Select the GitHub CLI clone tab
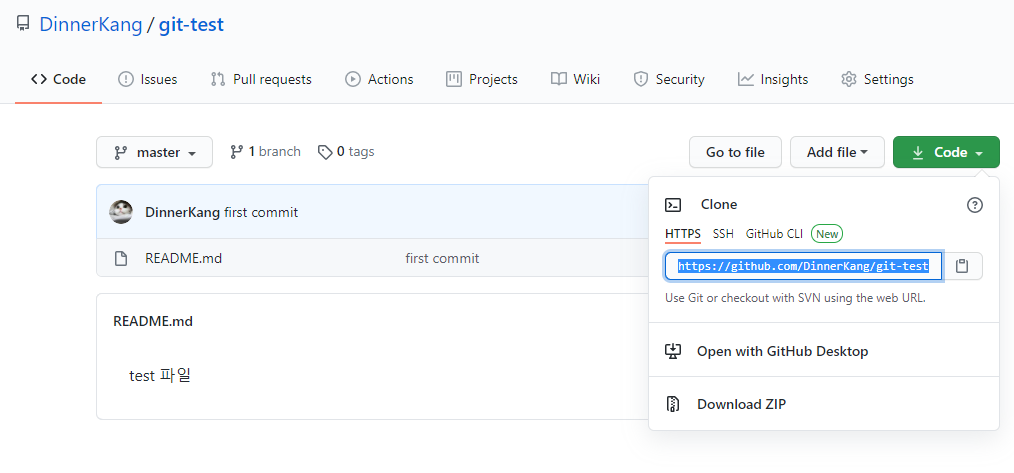Image resolution: width=1014 pixels, height=473 pixels. click(774, 234)
